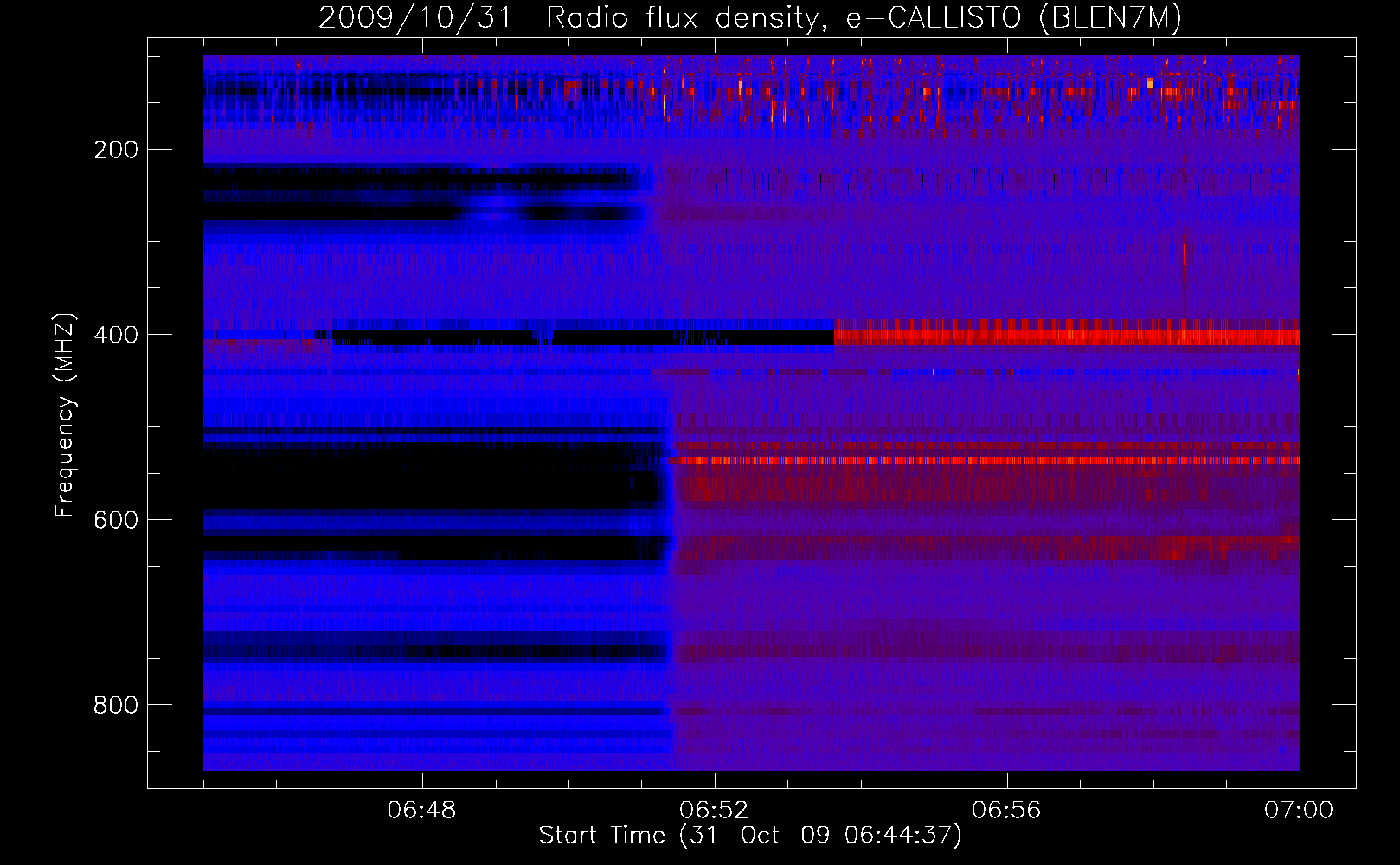
Task: Click the black band at 400 MHz before 06:53
Action: [x=581, y=337]
